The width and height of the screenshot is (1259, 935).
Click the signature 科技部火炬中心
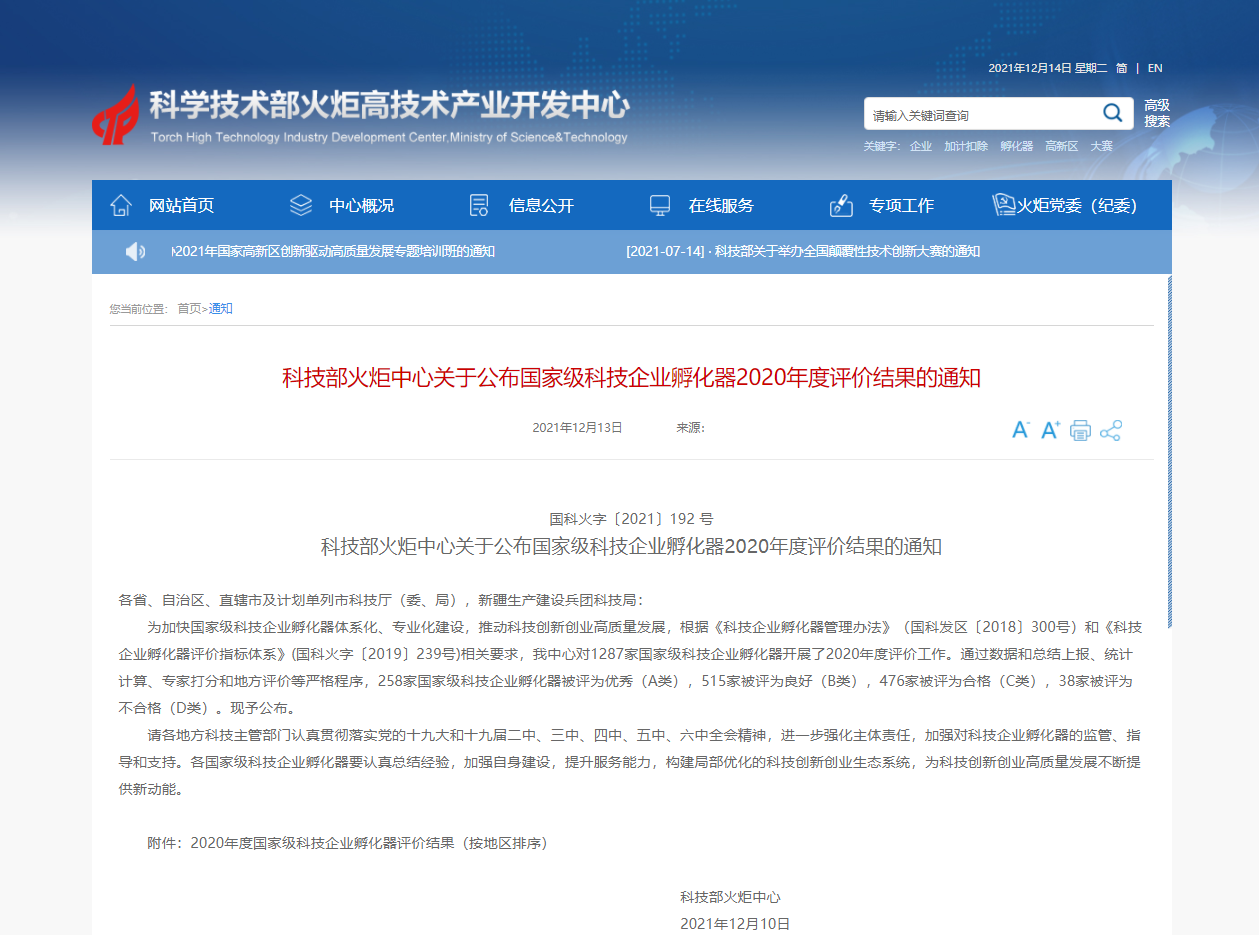[730, 898]
